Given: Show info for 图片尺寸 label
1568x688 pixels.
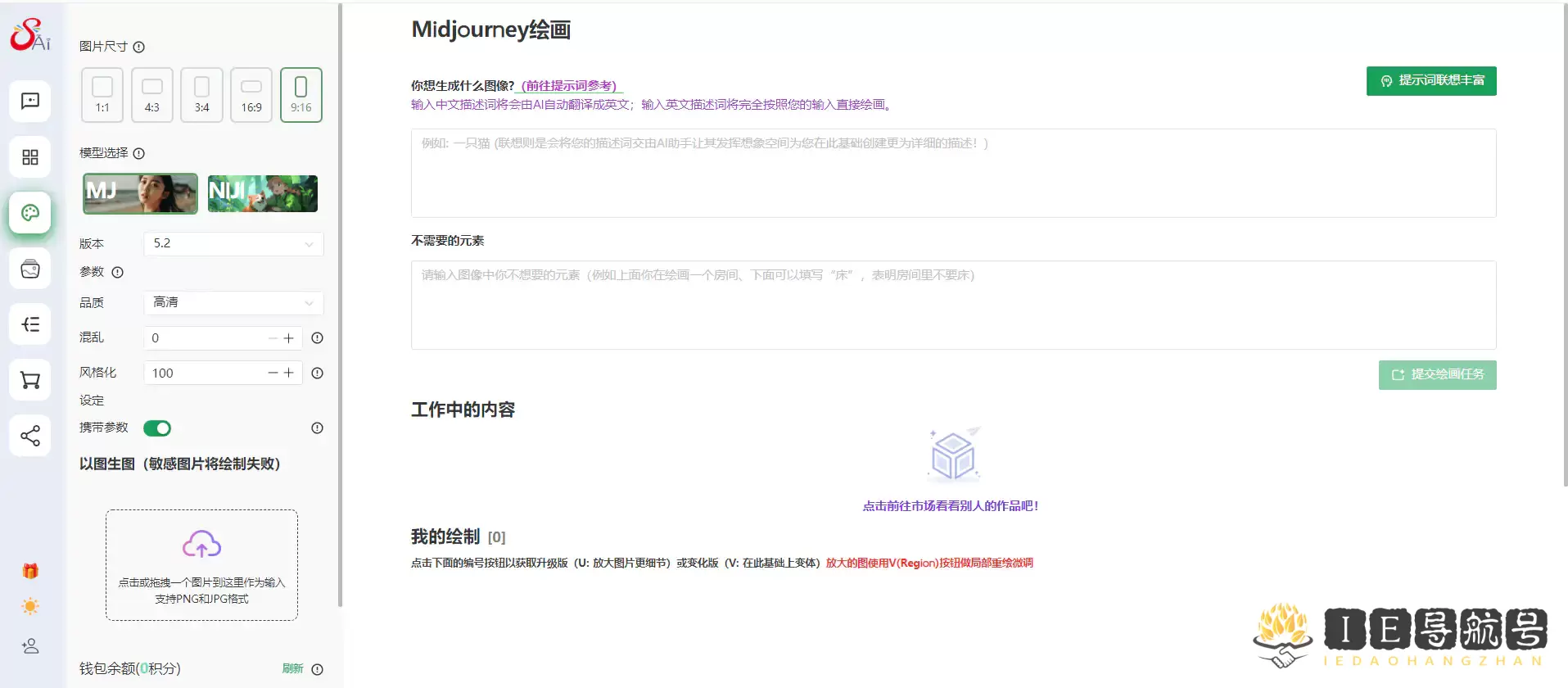Looking at the screenshot, I should (x=139, y=47).
